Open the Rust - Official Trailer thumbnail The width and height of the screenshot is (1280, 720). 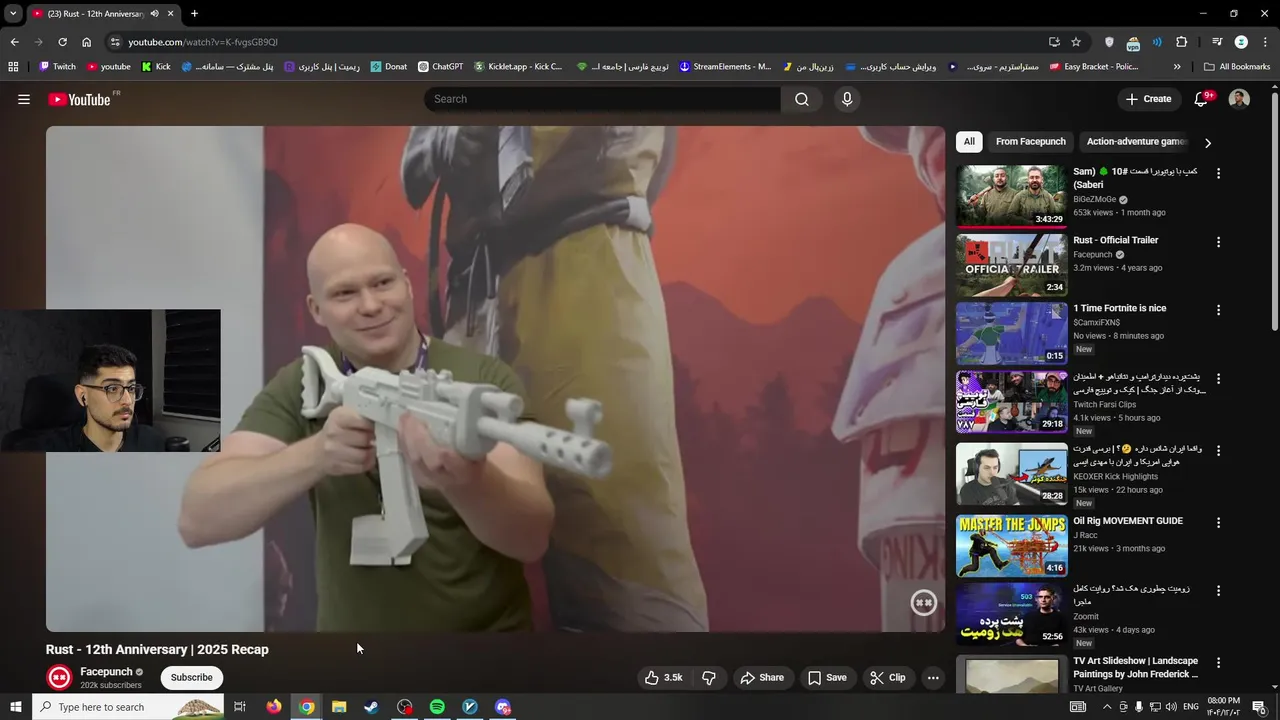point(1011,265)
